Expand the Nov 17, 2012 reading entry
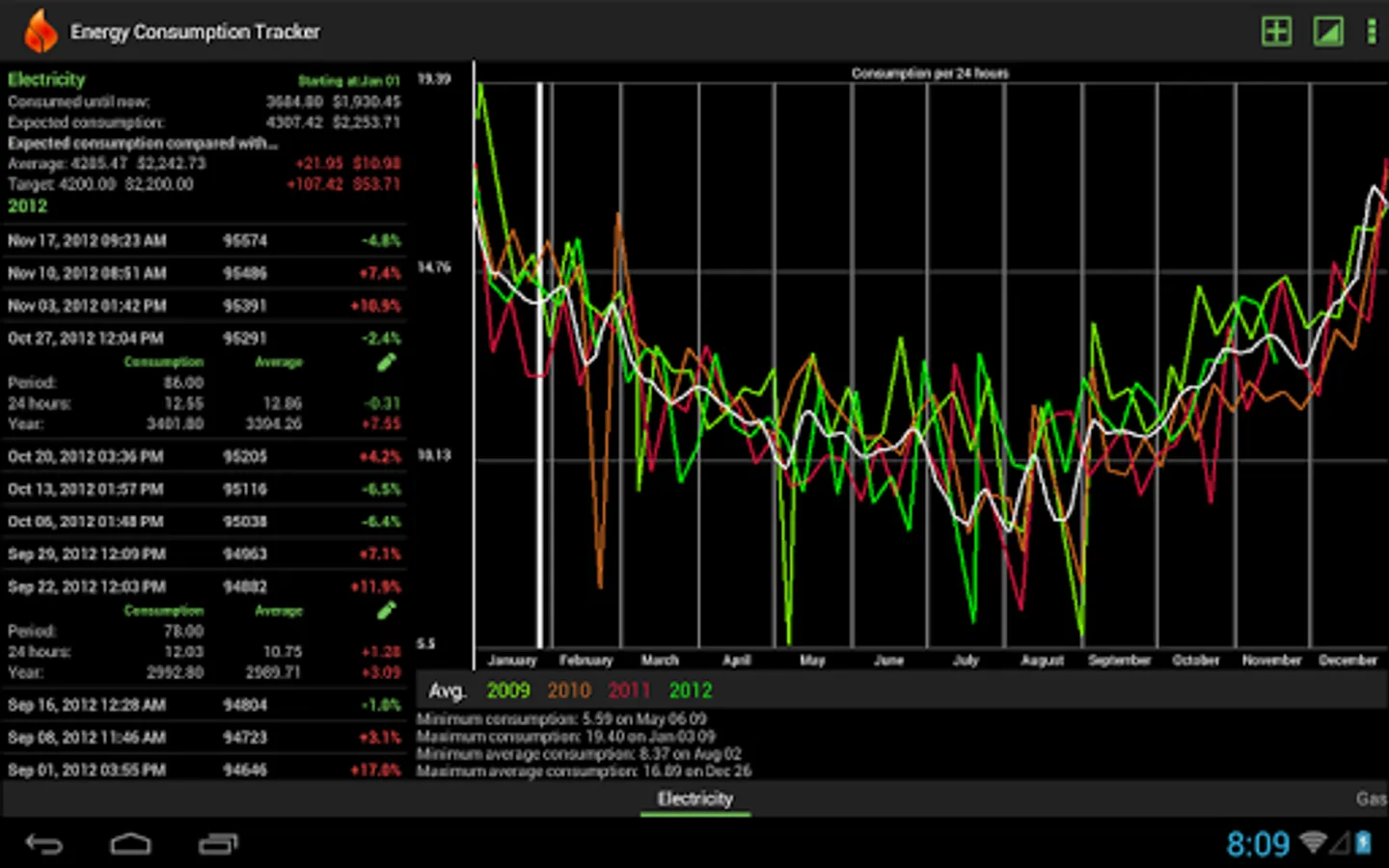1389x868 pixels. [203, 241]
